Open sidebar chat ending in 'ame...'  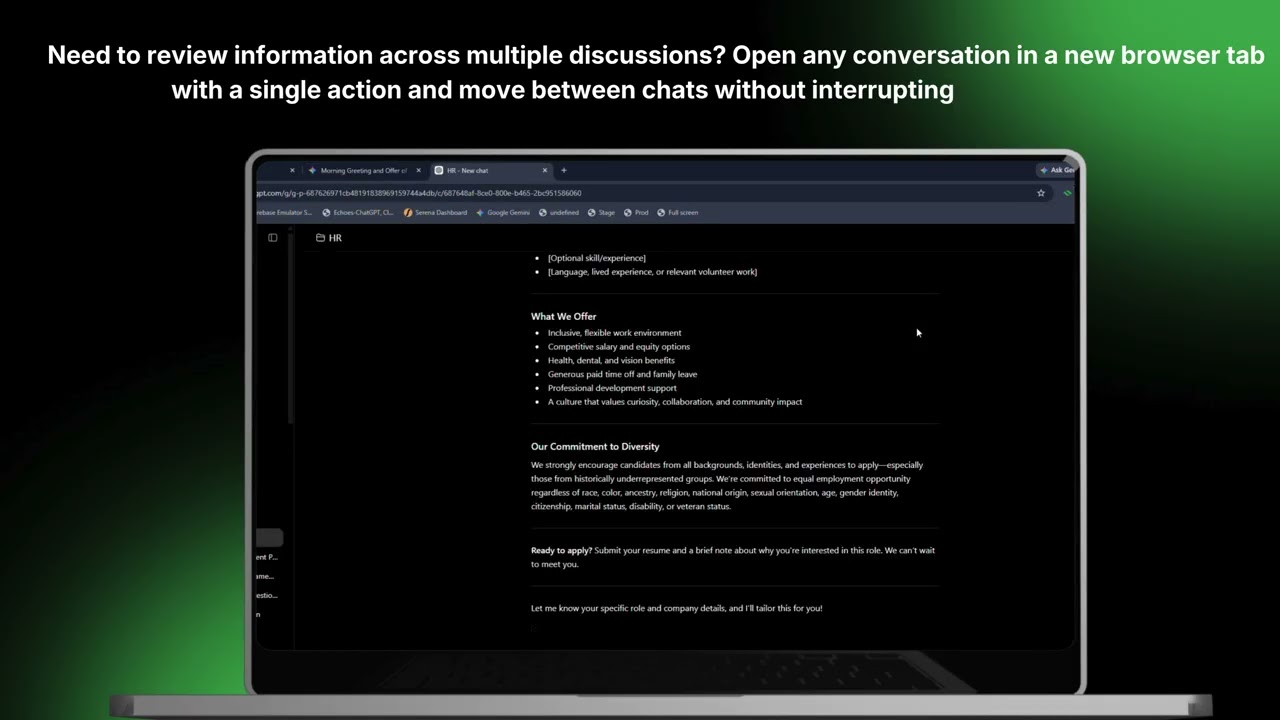(x=266, y=576)
